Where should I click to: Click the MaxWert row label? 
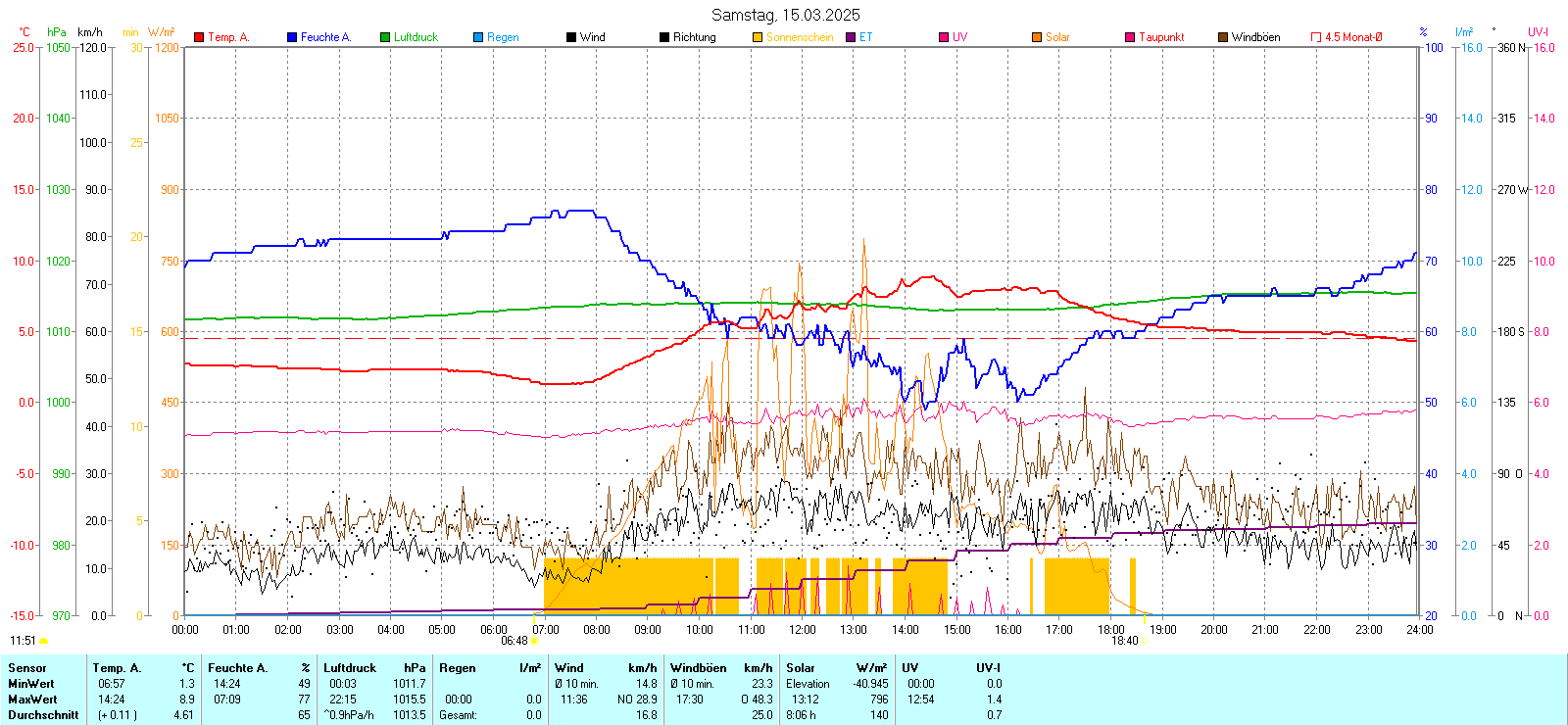click(x=32, y=700)
